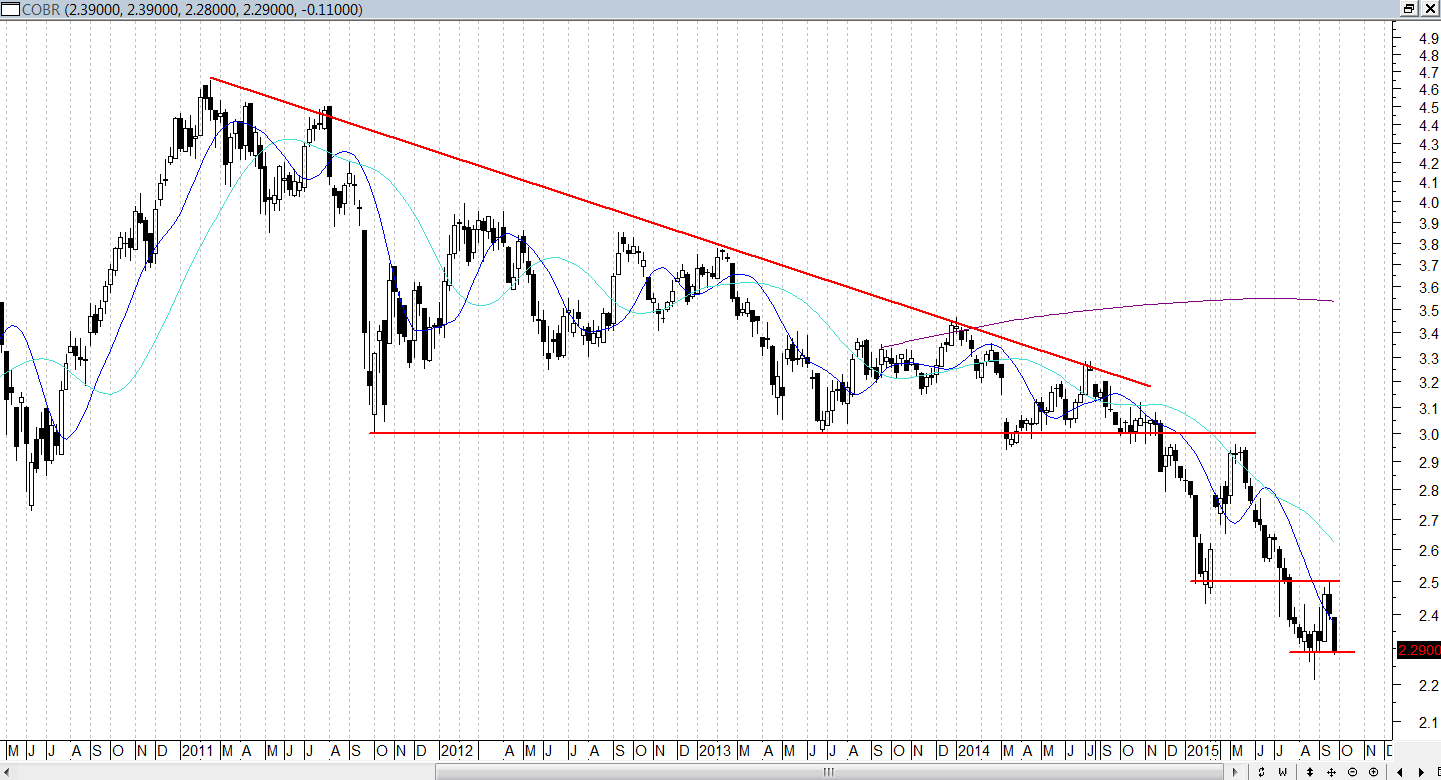Select the horizontal red line at 2.5

[1265, 581]
